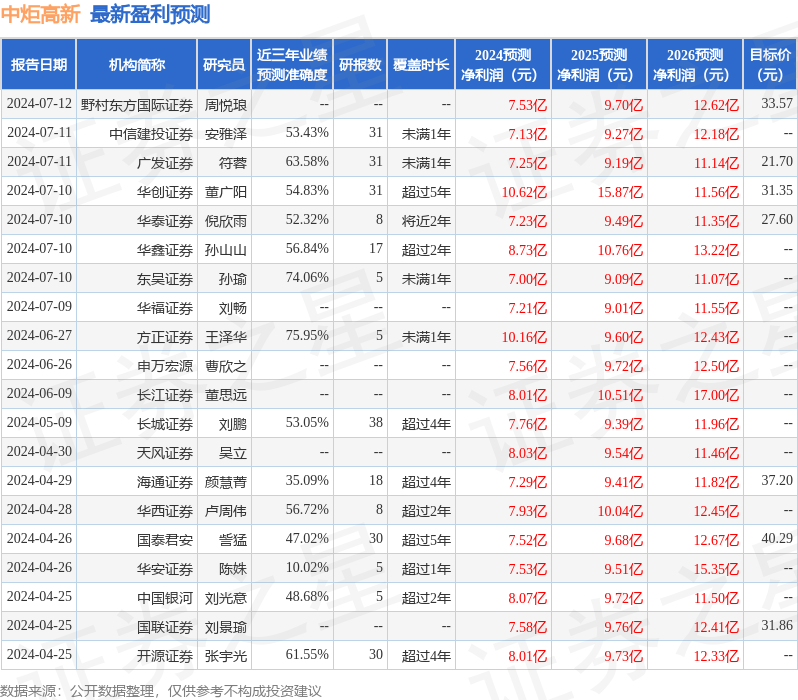Click accuracy value 74.06%
This screenshot has width=798, height=700.
[x=307, y=278]
